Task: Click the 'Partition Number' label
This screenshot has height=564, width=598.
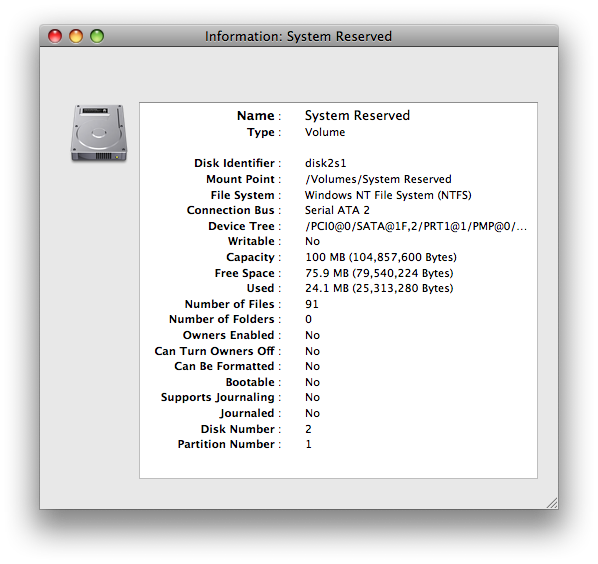Action: pos(227,445)
